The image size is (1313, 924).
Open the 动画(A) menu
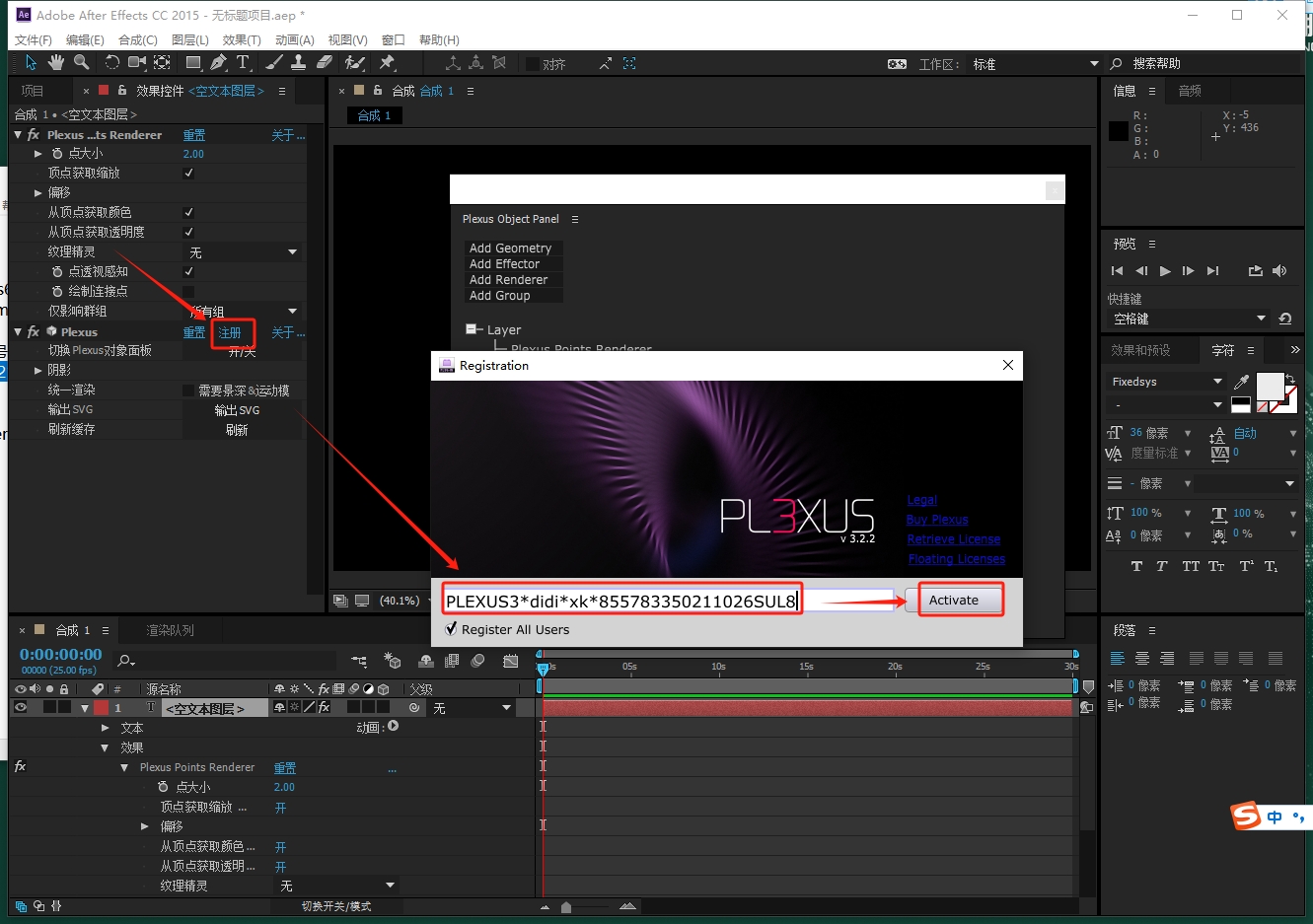pos(294,39)
